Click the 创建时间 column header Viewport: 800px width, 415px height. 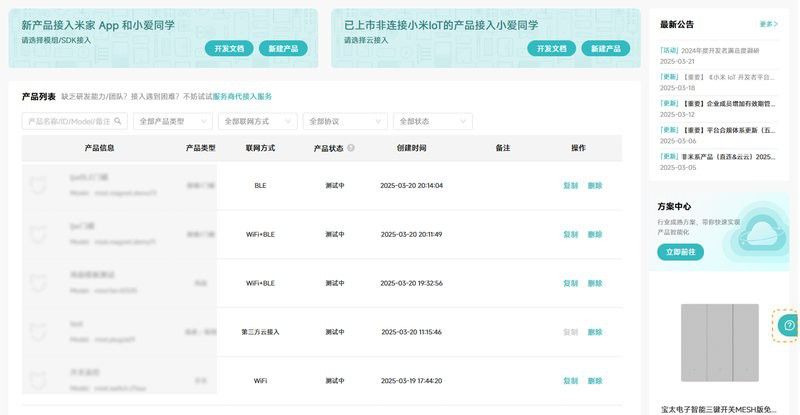tap(411, 148)
